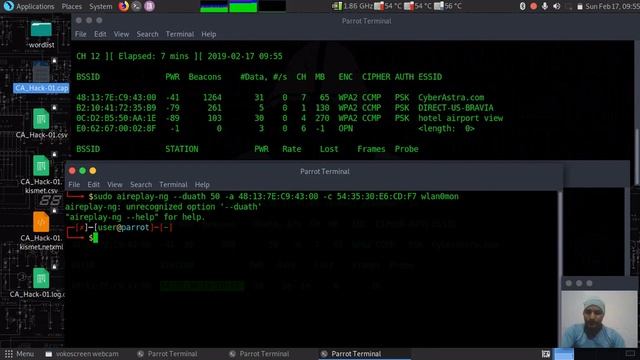Image resolution: width=640 pixels, height=360 pixels.
Task: Open Terminal menu in back airodump terminal
Action: (x=180, y=34)
